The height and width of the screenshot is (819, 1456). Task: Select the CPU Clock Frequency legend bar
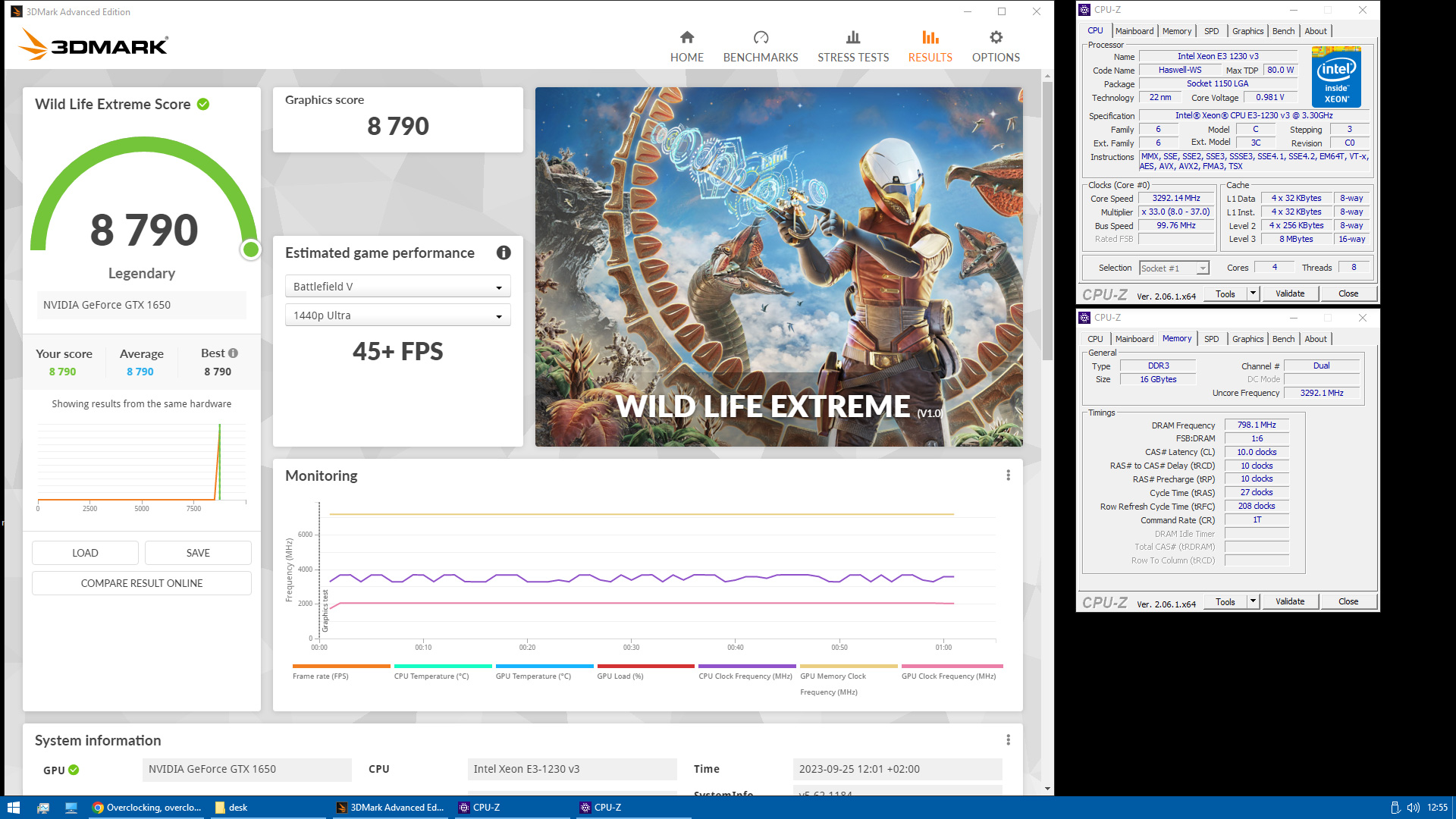tap(747, 667)
